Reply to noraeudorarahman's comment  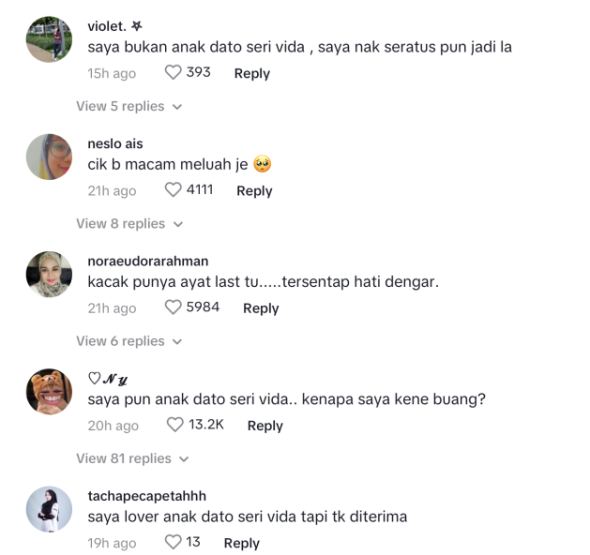tap(261, 308)
